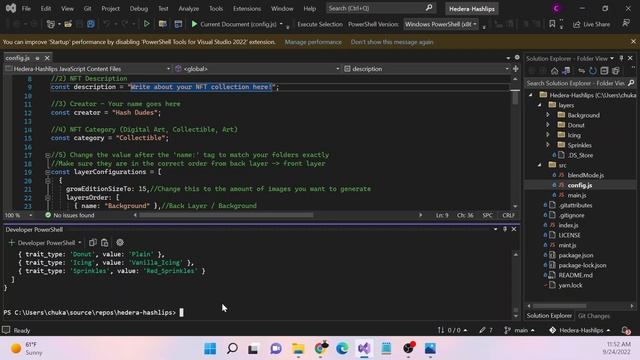Click the Sync with Active Document icon
The image size is (640, 360).
click(581, 71)
